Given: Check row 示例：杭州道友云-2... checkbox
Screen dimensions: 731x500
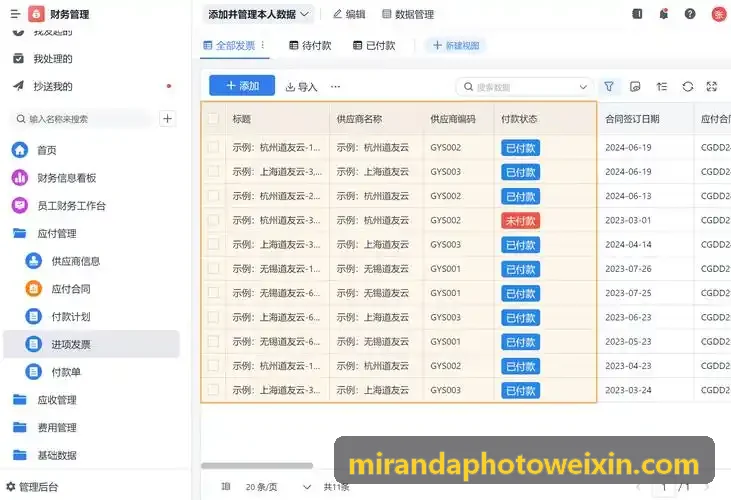Looking at the screenshot, I should pyautogui.click(x=213, y=196).
